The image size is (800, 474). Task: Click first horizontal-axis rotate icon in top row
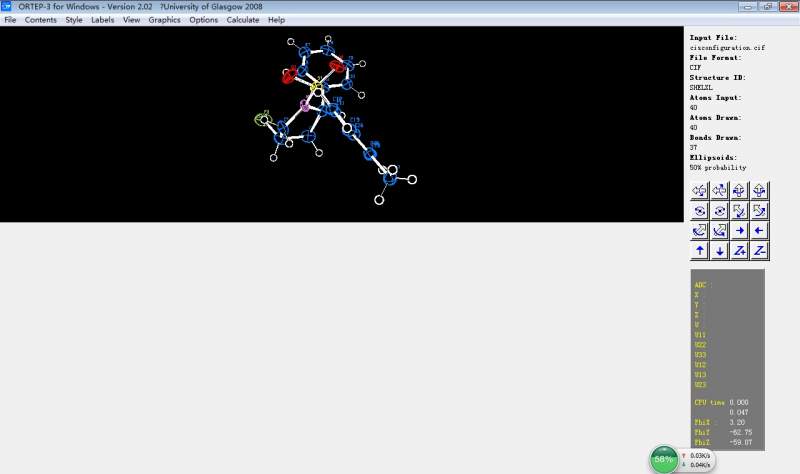pos(699,190)
